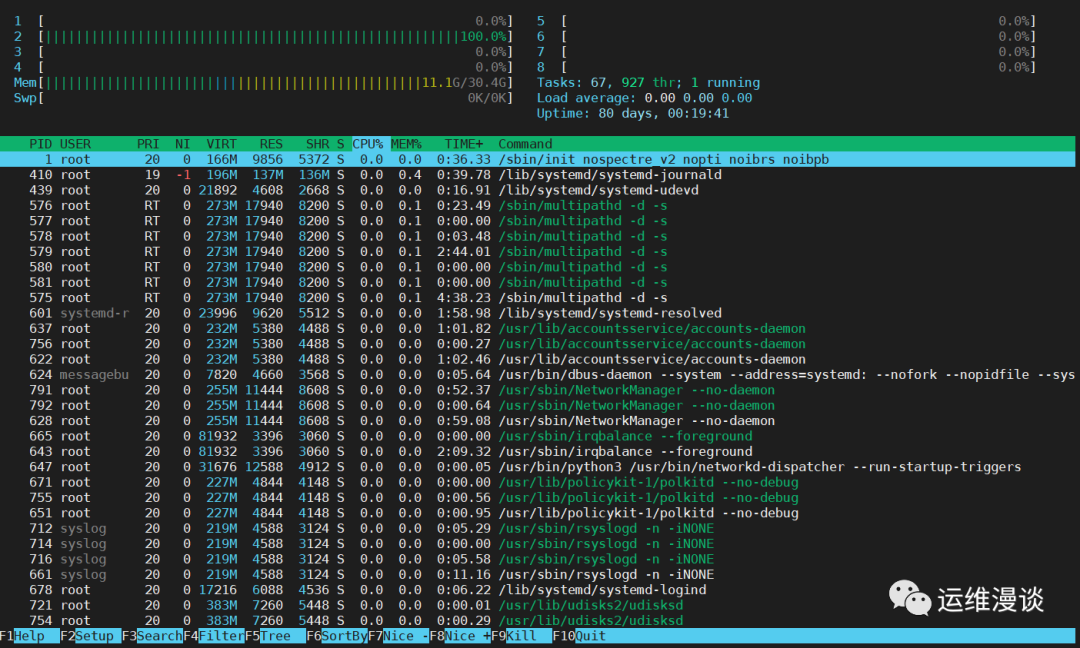Sort by the RES column header
The width and height of the screenshot is (1080, 648).
tap(271, 144)
